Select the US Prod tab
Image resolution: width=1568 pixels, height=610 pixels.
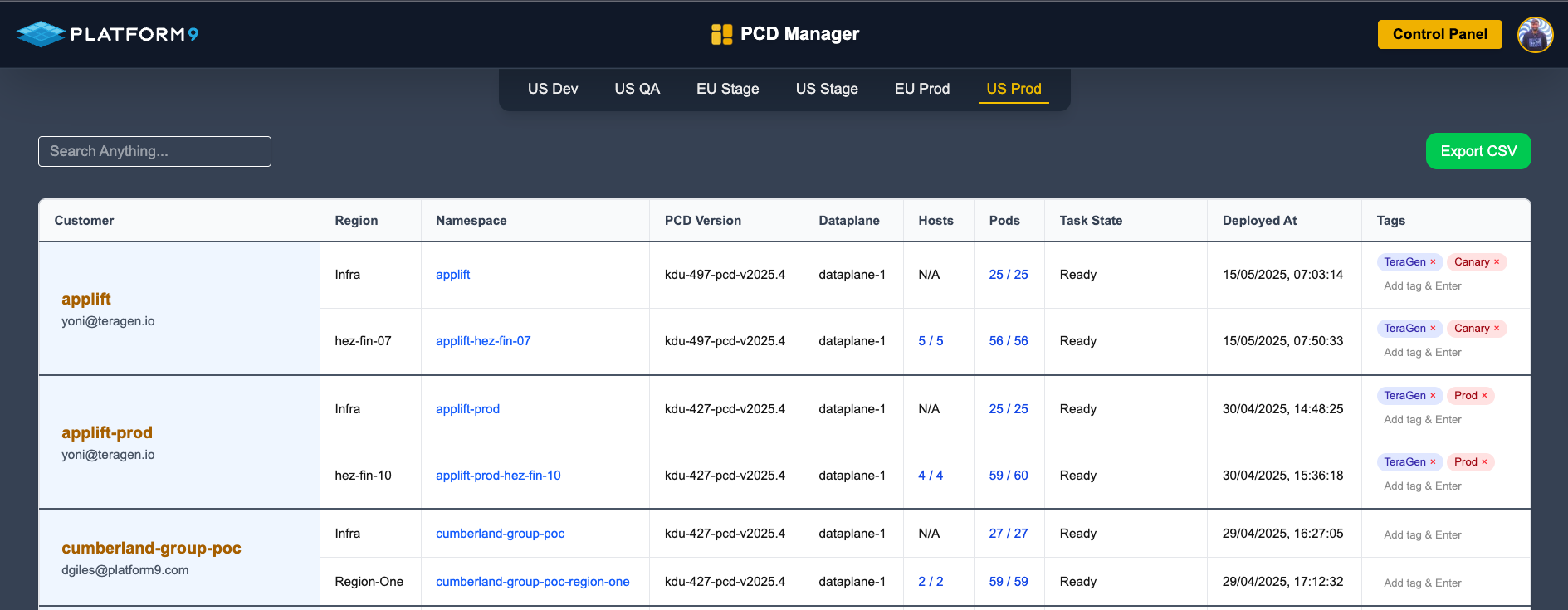1014,89
